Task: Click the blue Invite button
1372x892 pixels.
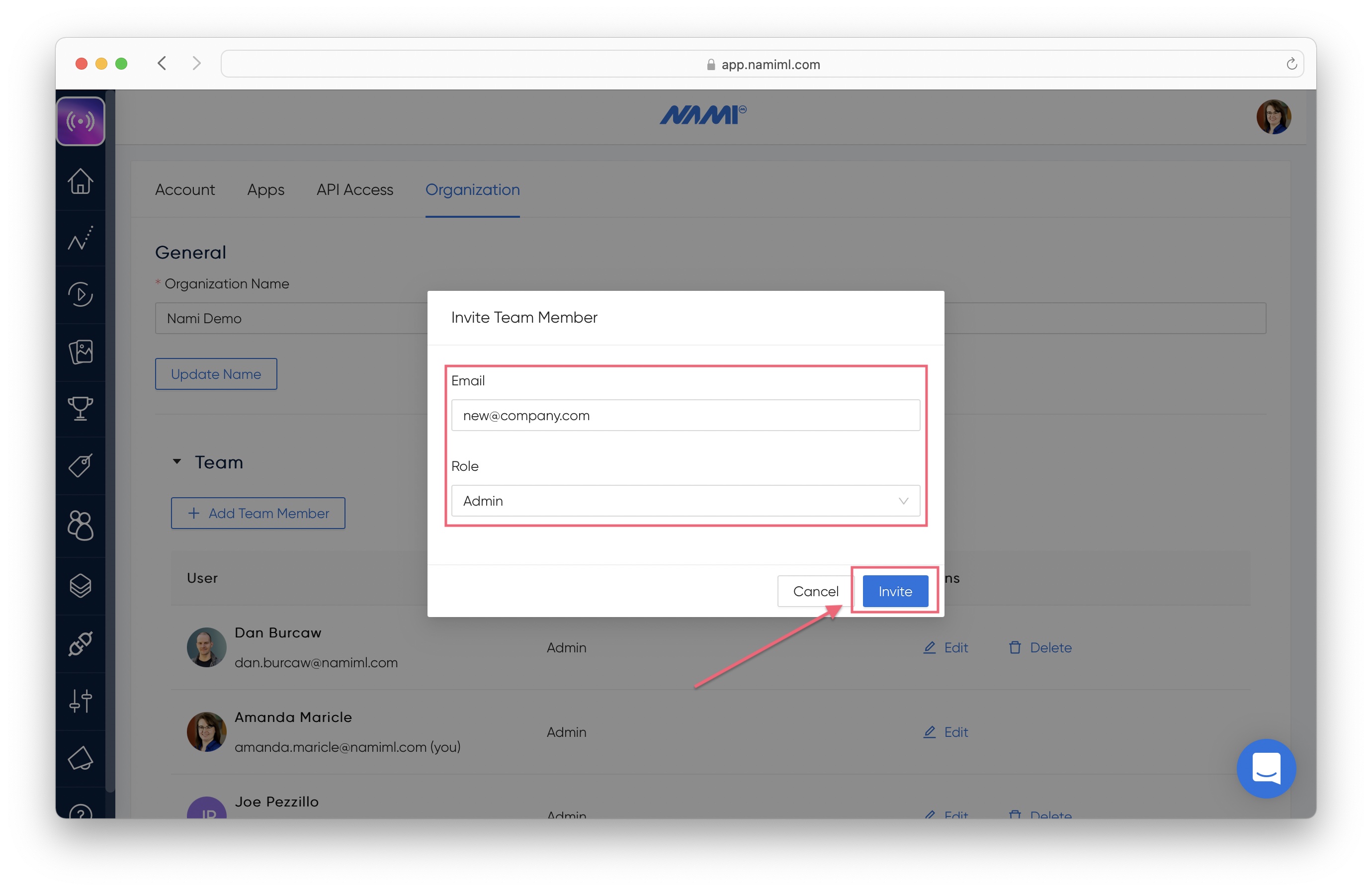Action: pyautogui.click(x=895, y=591)
